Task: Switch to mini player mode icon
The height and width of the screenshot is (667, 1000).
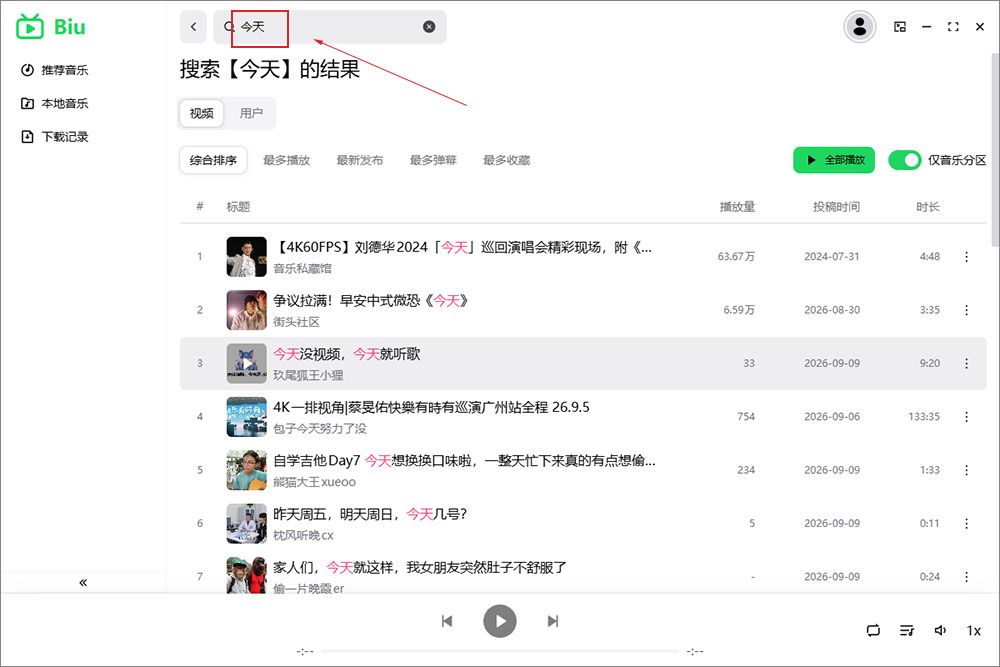Action: point(900,27)
